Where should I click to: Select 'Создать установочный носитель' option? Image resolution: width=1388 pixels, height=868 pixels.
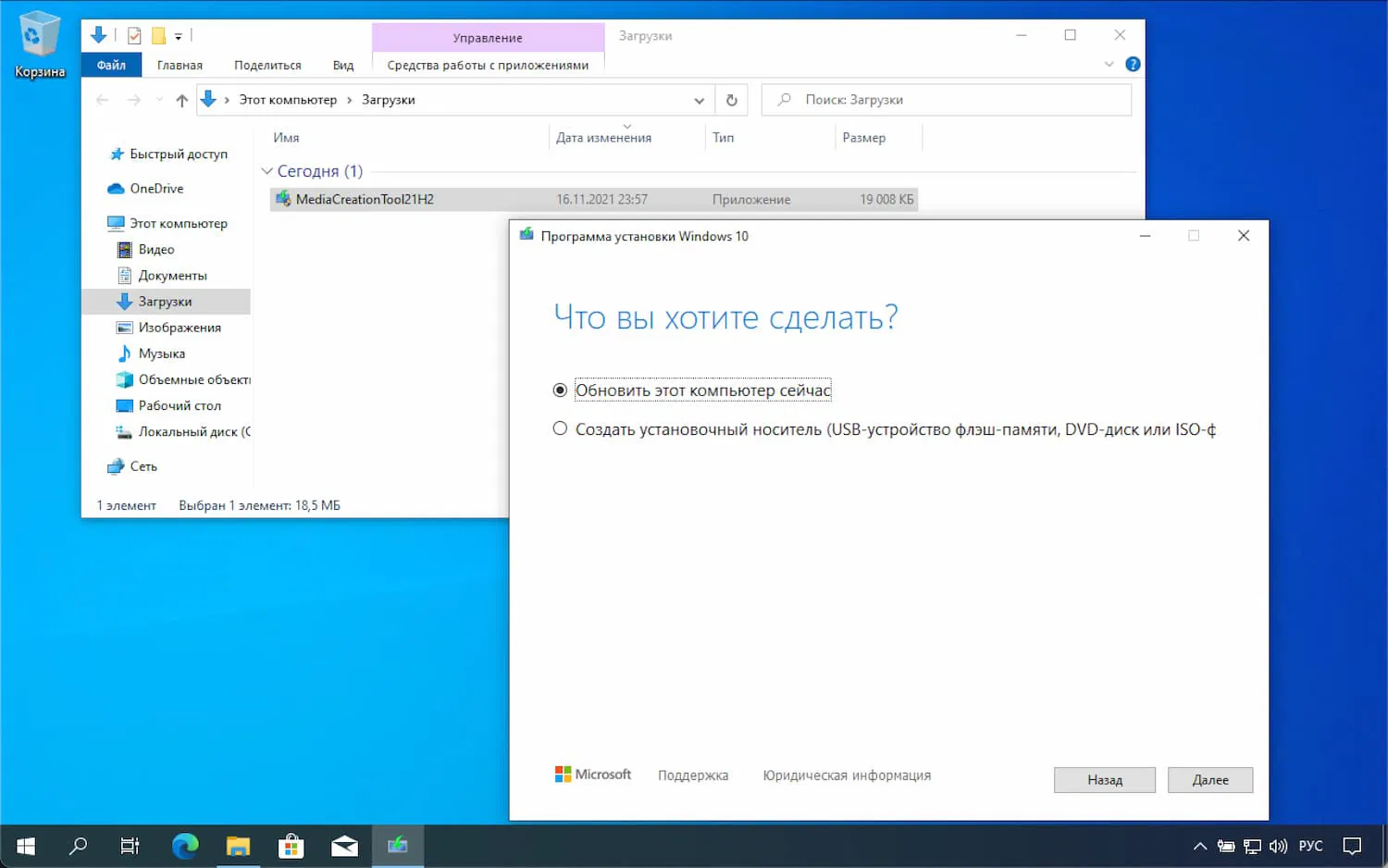[560, 428]
